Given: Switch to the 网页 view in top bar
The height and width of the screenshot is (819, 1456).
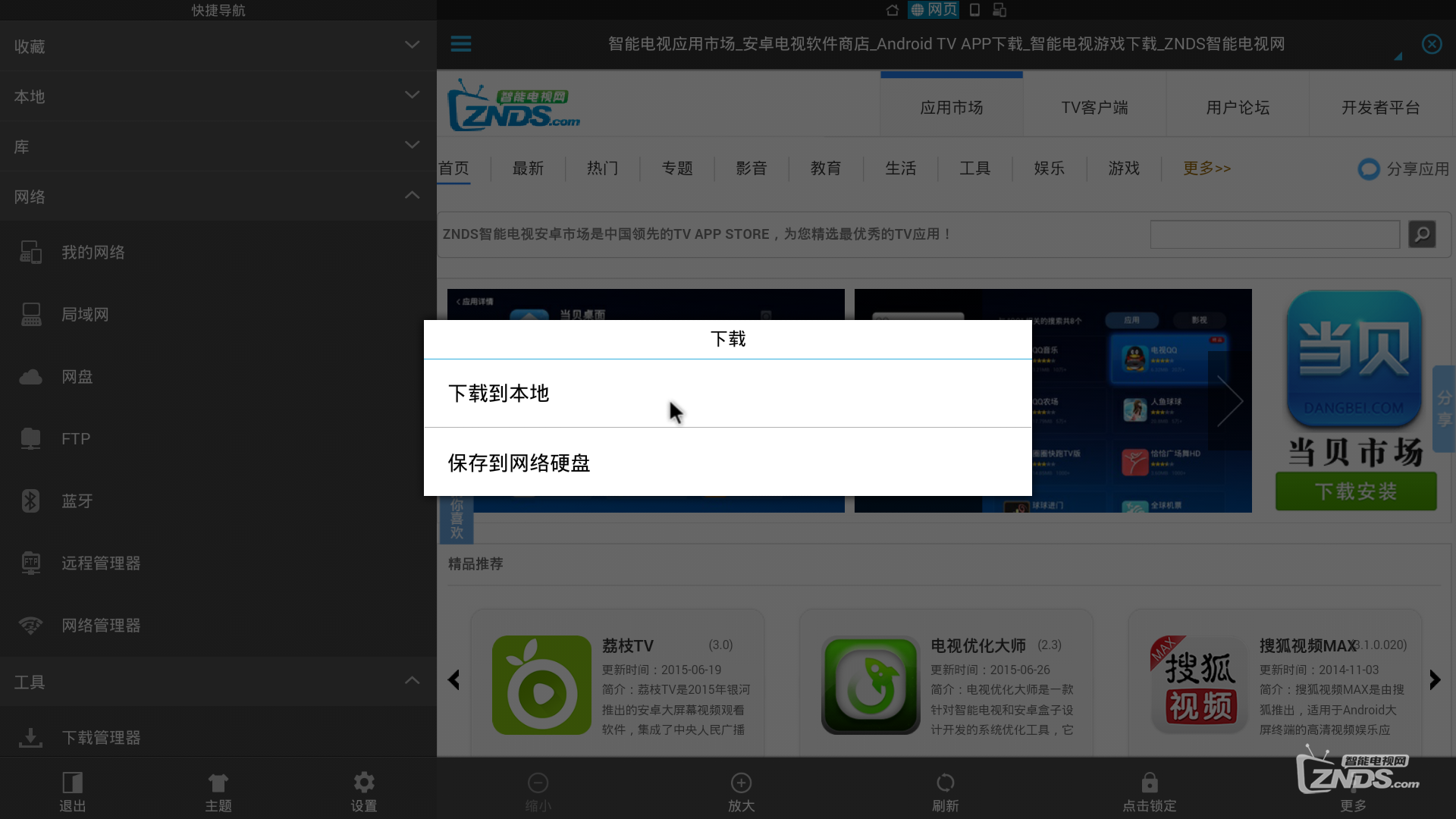Looking at the screenshot, I should pos(934,10).
